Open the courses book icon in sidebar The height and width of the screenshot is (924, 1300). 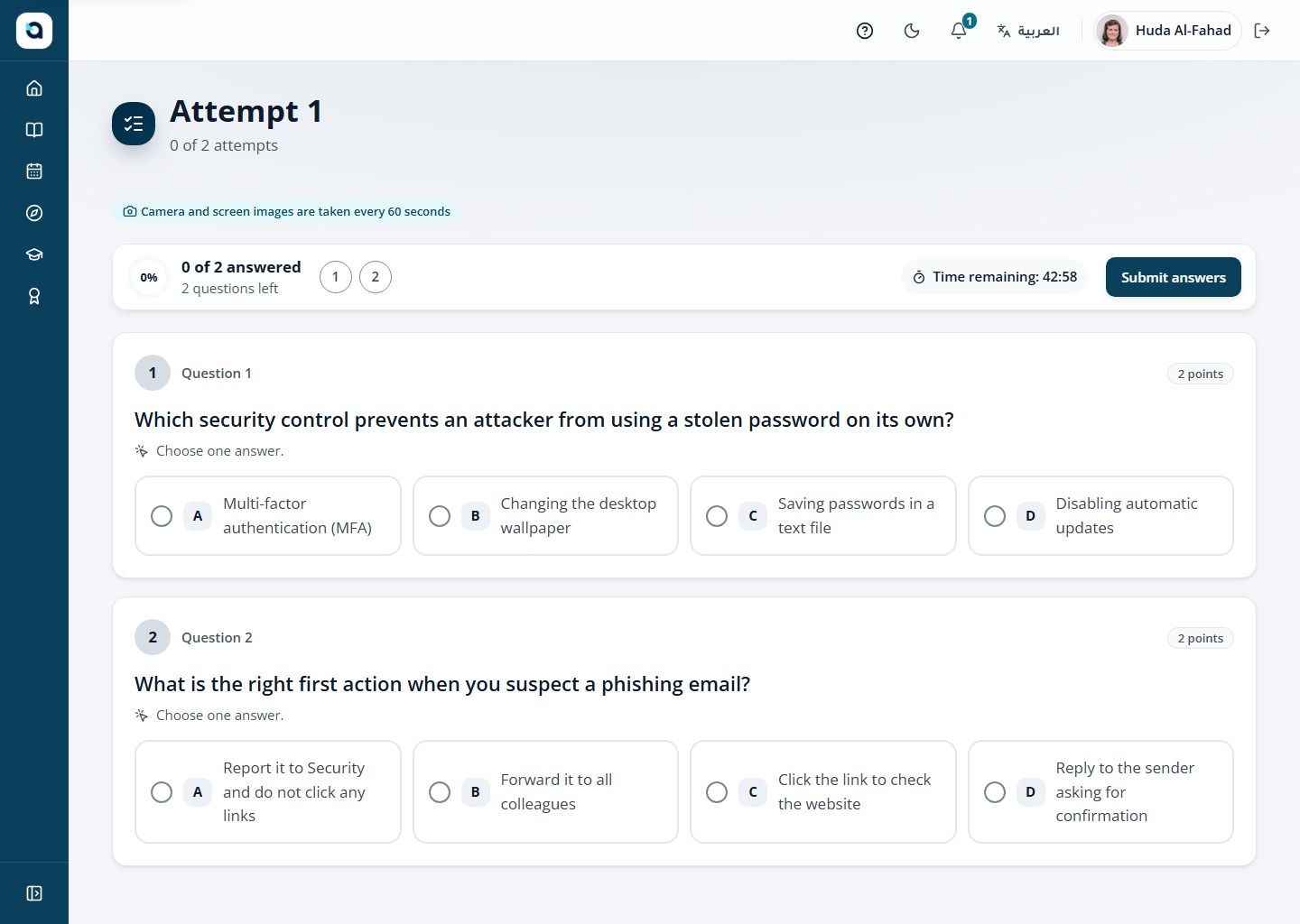[34, 130]
